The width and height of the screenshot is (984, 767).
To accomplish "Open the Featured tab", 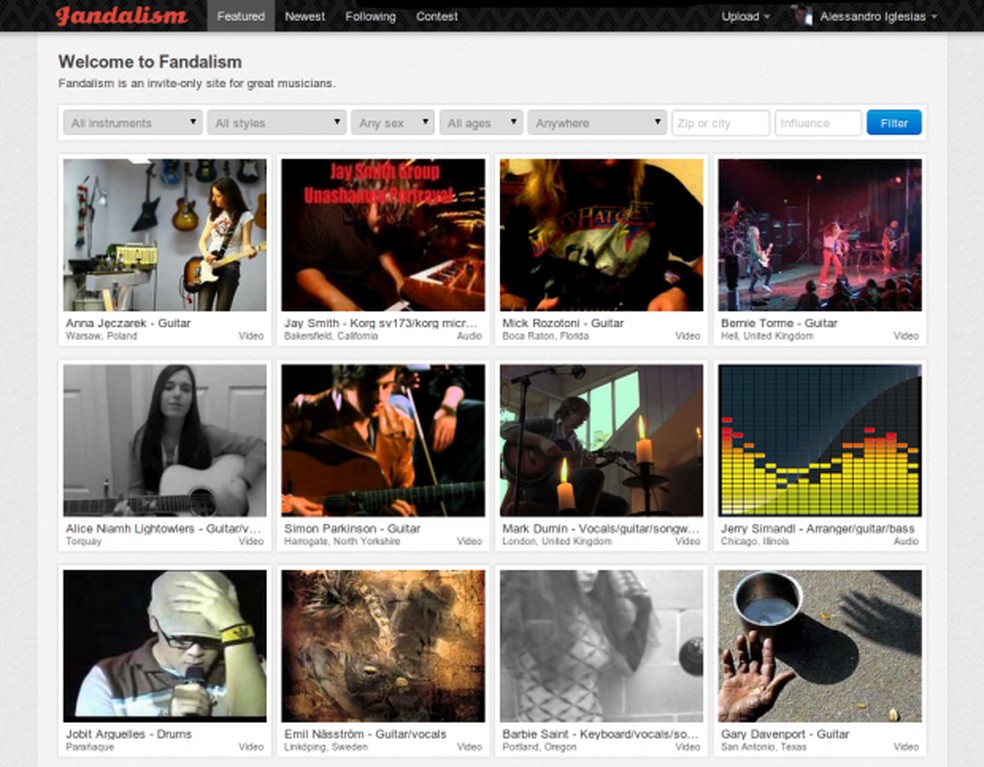I will [x=241, y=16].
